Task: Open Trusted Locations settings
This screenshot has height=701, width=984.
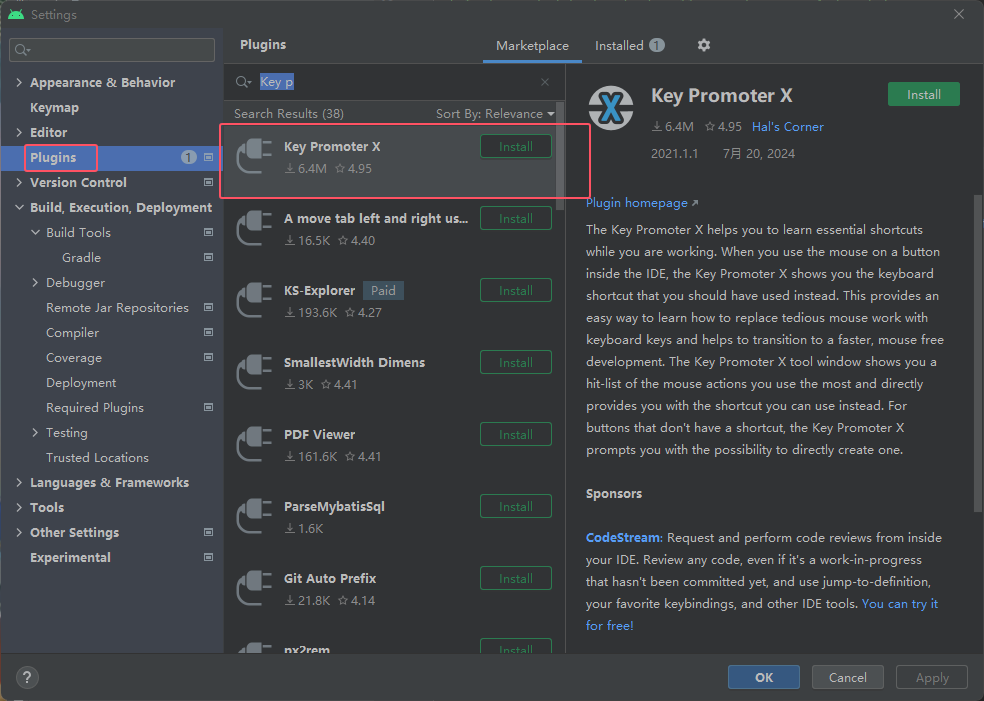Action: [97, 458]
